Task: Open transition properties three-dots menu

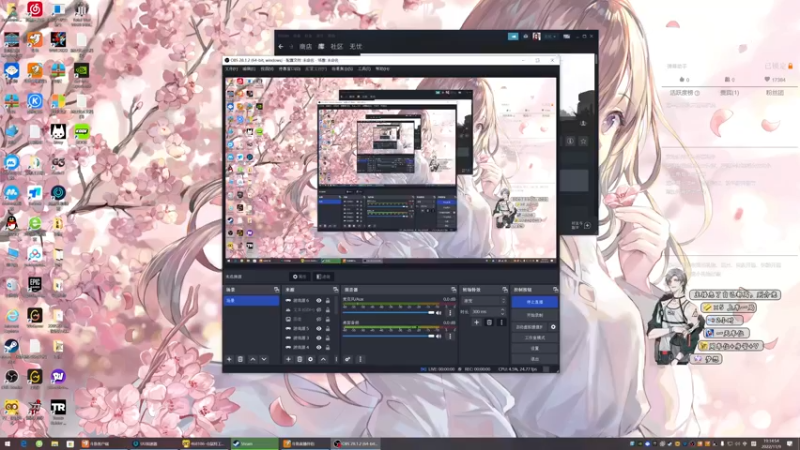Action: 501,322
